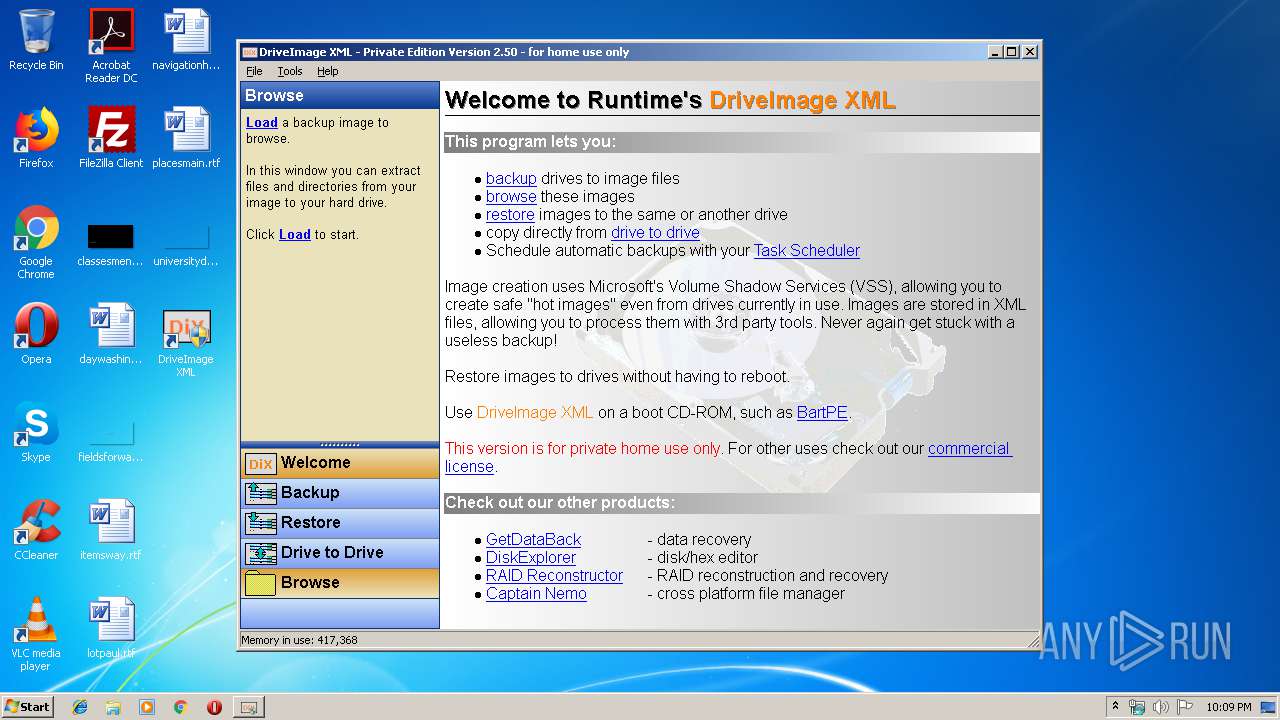Image resolution: width=1280 pixels, height=720 pixels.
Task: Select the Google Chrome desktop icon
Action: 36,243
